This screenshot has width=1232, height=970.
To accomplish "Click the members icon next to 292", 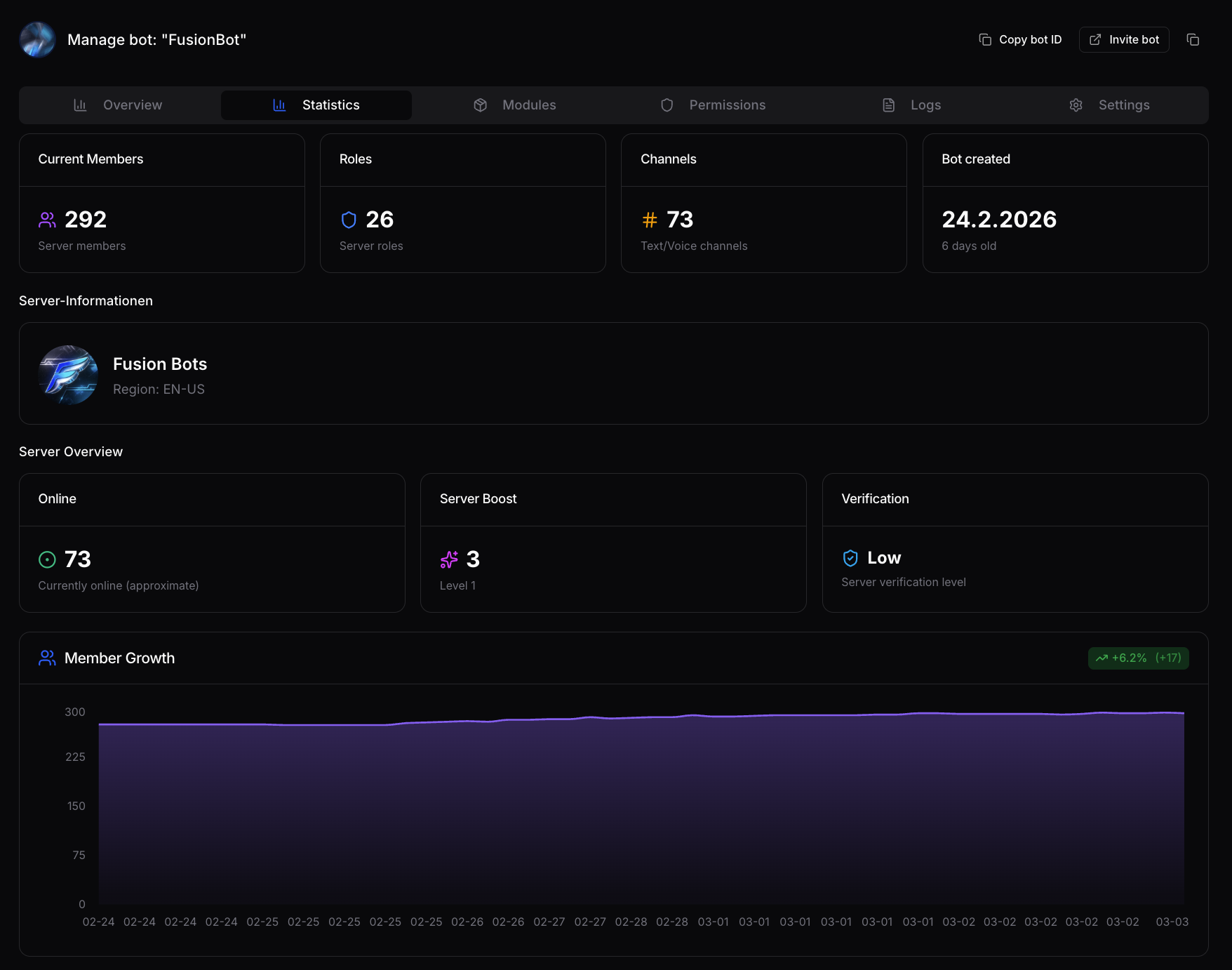I will tap(47, 219).
